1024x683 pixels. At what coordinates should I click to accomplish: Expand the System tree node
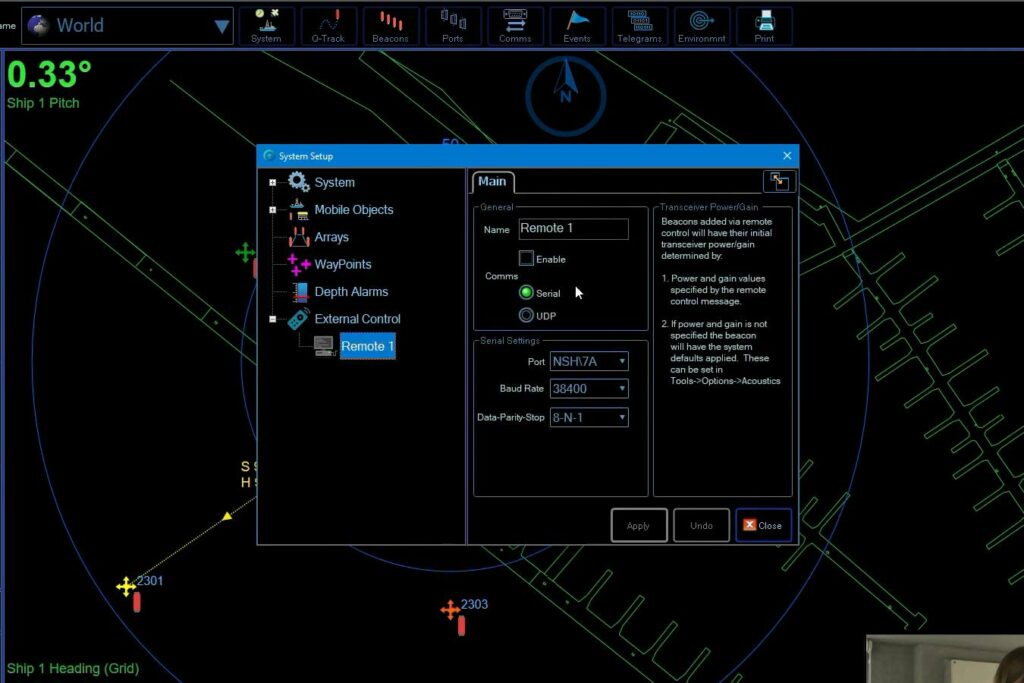click(272, 183)
